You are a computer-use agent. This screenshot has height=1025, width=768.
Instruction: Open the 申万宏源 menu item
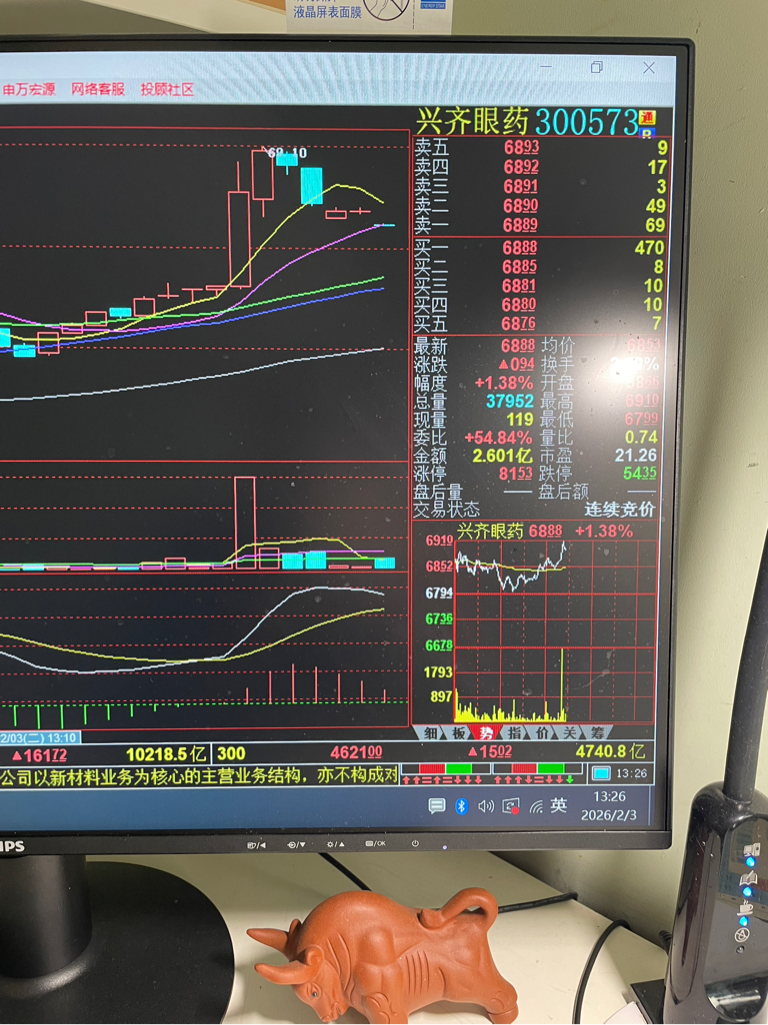coord(29,90)
